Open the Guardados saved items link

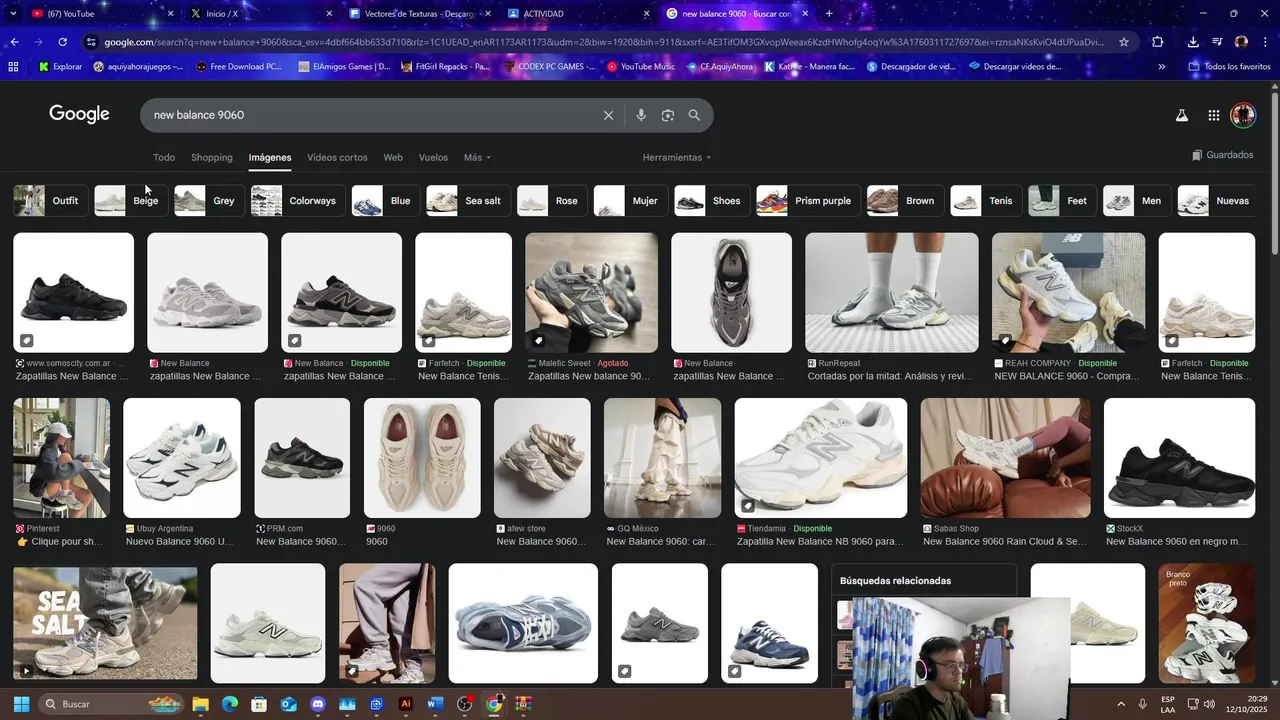(x=1223, y=155)
